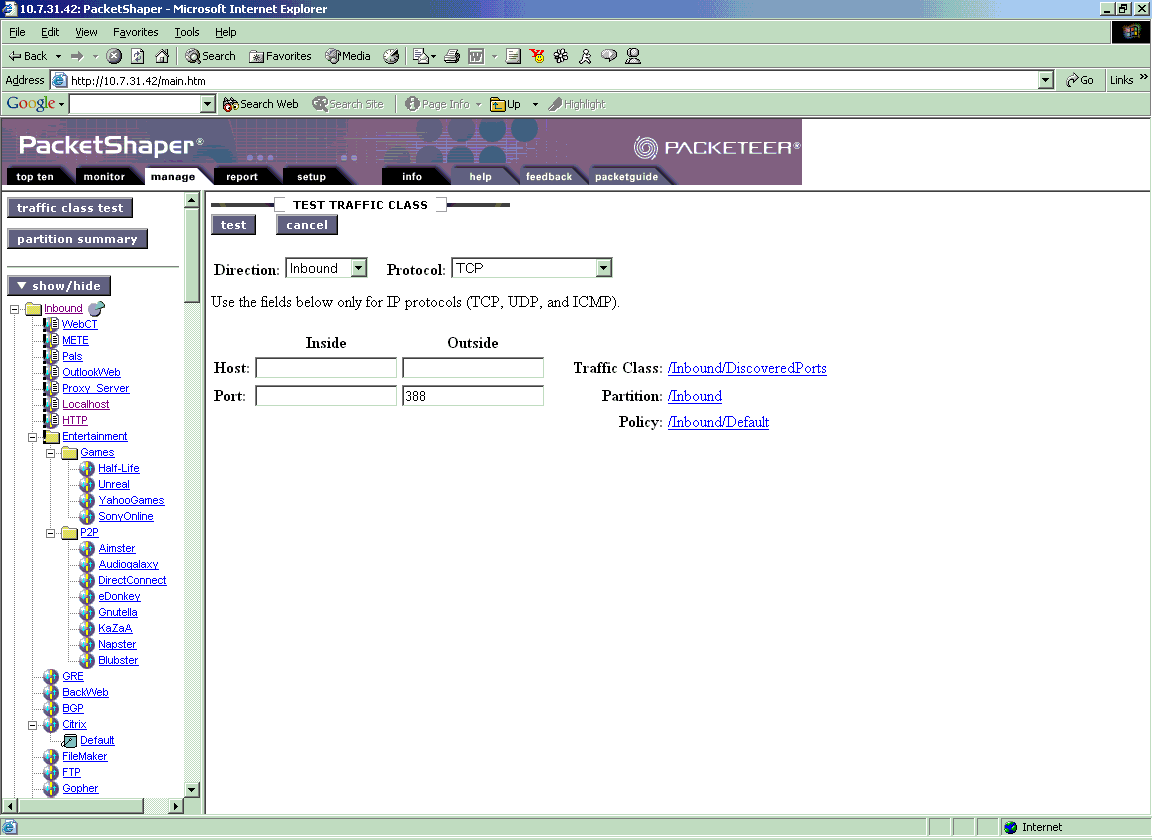Image resolution: width=1152 pixels, height=840 pixels.
Task: Collapse the P2P folder node
Action: [51, 533]
